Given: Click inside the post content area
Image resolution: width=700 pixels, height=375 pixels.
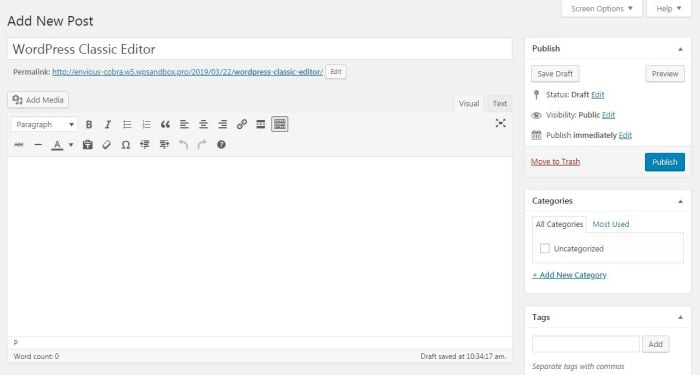Looking at the screenshot, I should 260,246.
